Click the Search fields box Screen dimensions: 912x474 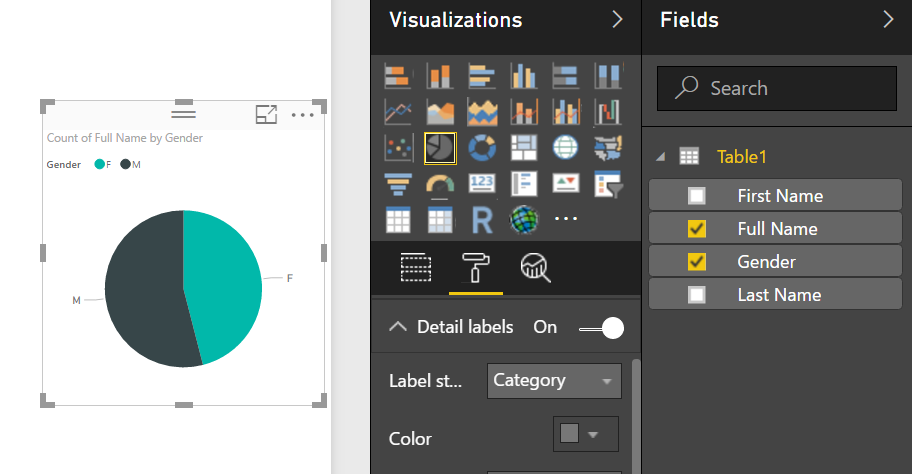tap(777, 88)
